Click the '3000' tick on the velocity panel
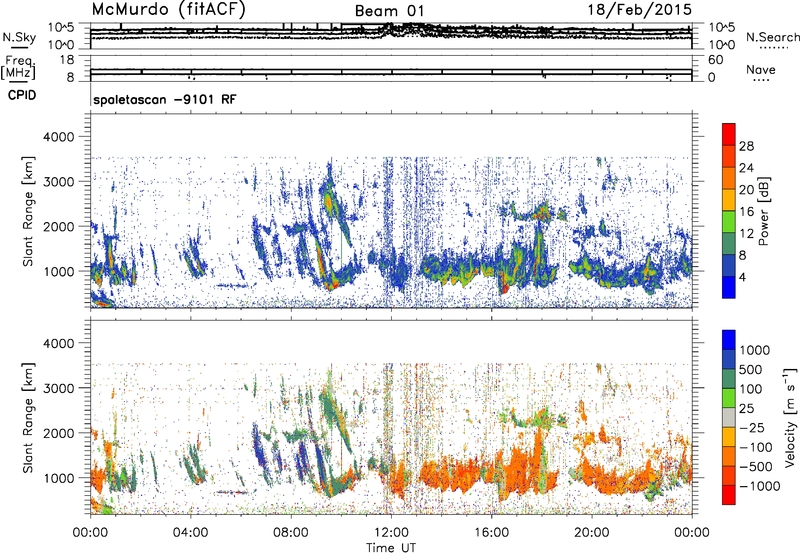The height and width of the screenshot is (554, 800). click(60, 388)
